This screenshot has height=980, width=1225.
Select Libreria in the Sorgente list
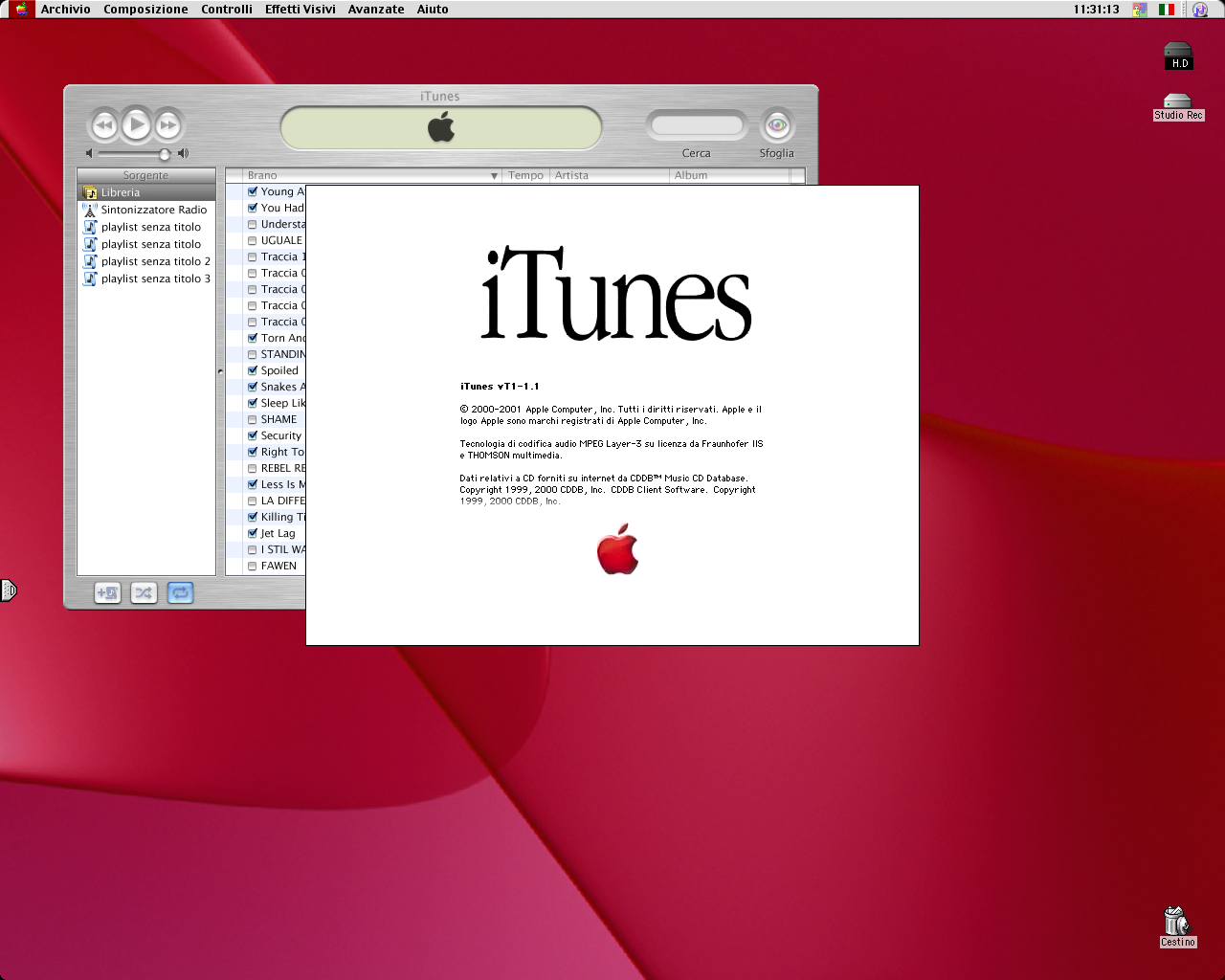pyautogui.click(x=146, y=192)
